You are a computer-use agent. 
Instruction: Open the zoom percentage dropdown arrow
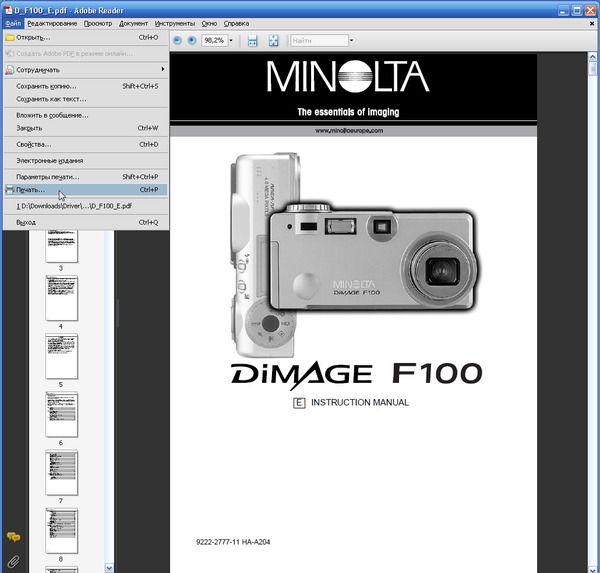pyautogui.click(x=231, y=40)
